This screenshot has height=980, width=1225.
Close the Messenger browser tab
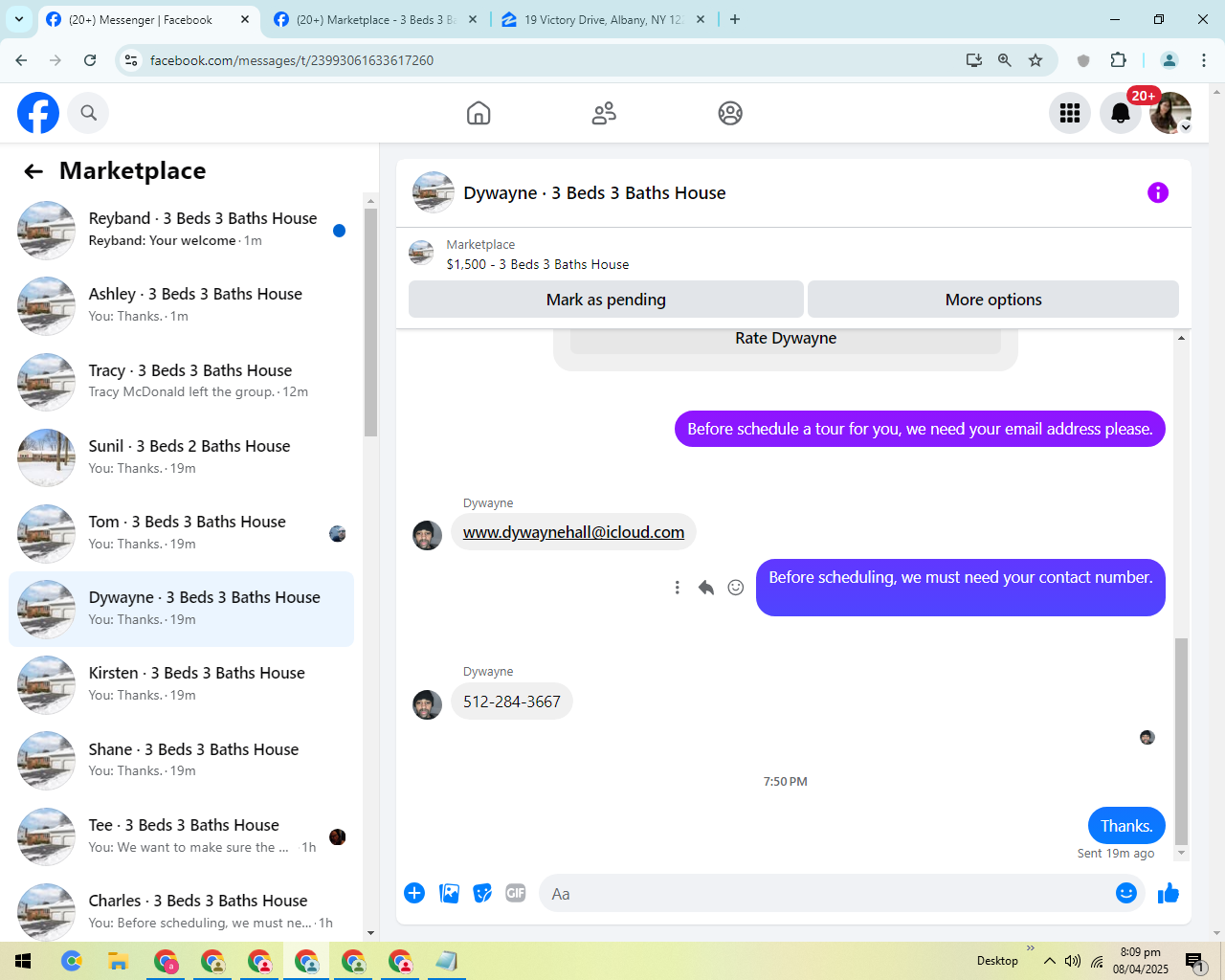(x=245, y=19)
